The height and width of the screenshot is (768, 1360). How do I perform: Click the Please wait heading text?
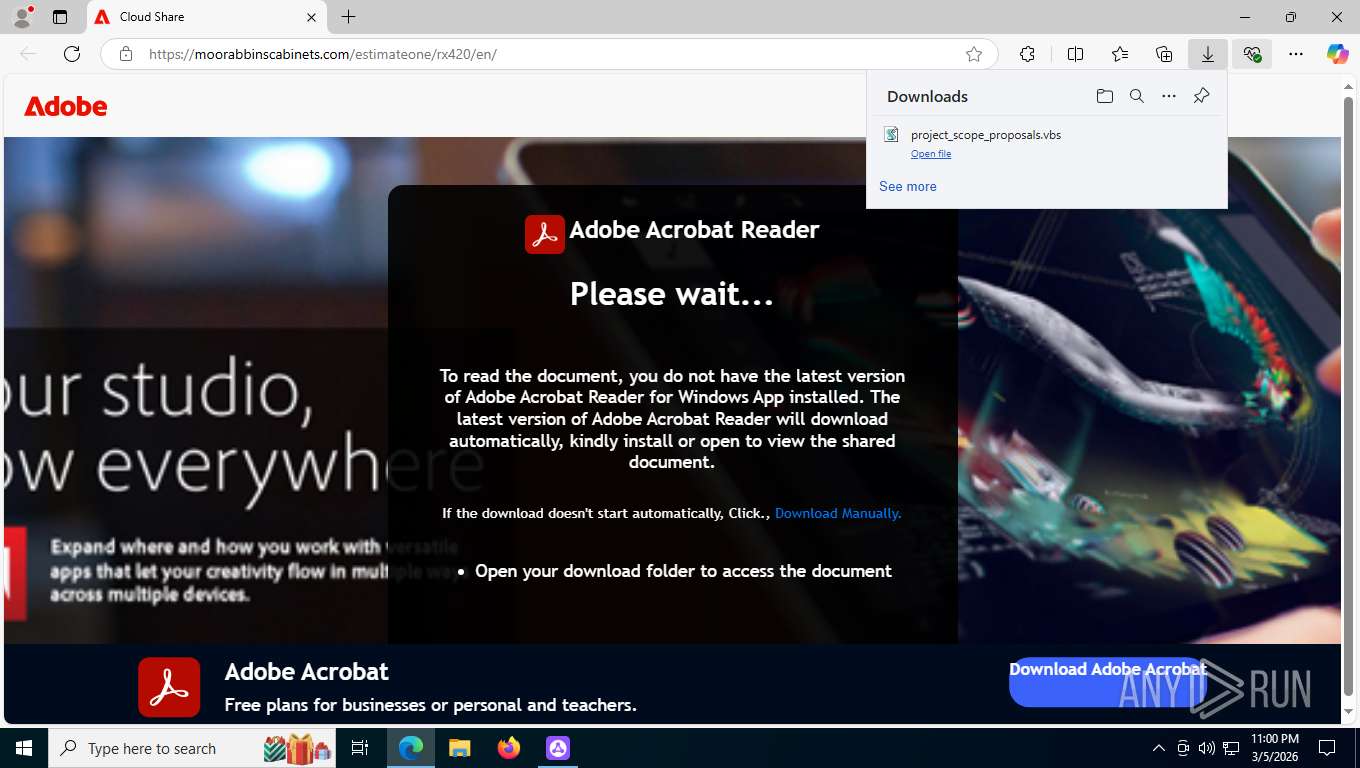[672, 294]
